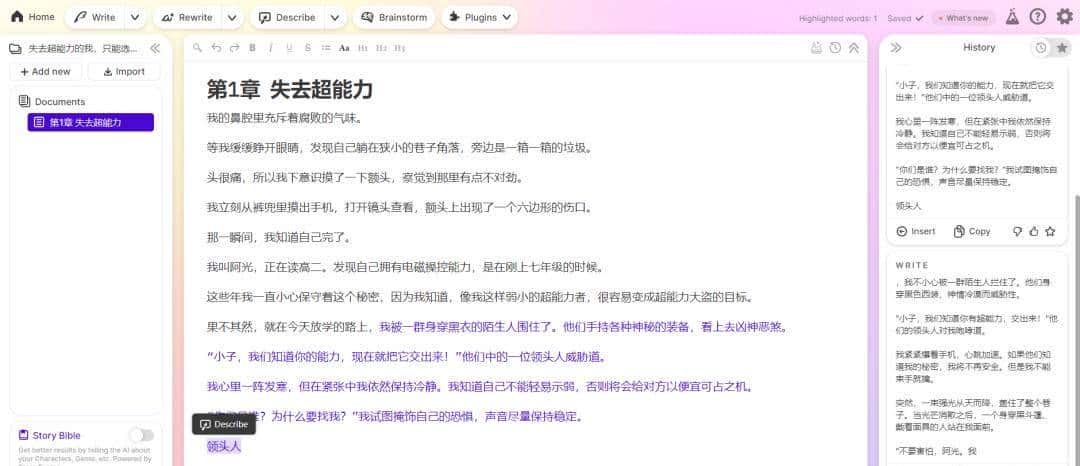Click WRITE label on second history card
1080x466 pixels.
[x=912, y=265]
